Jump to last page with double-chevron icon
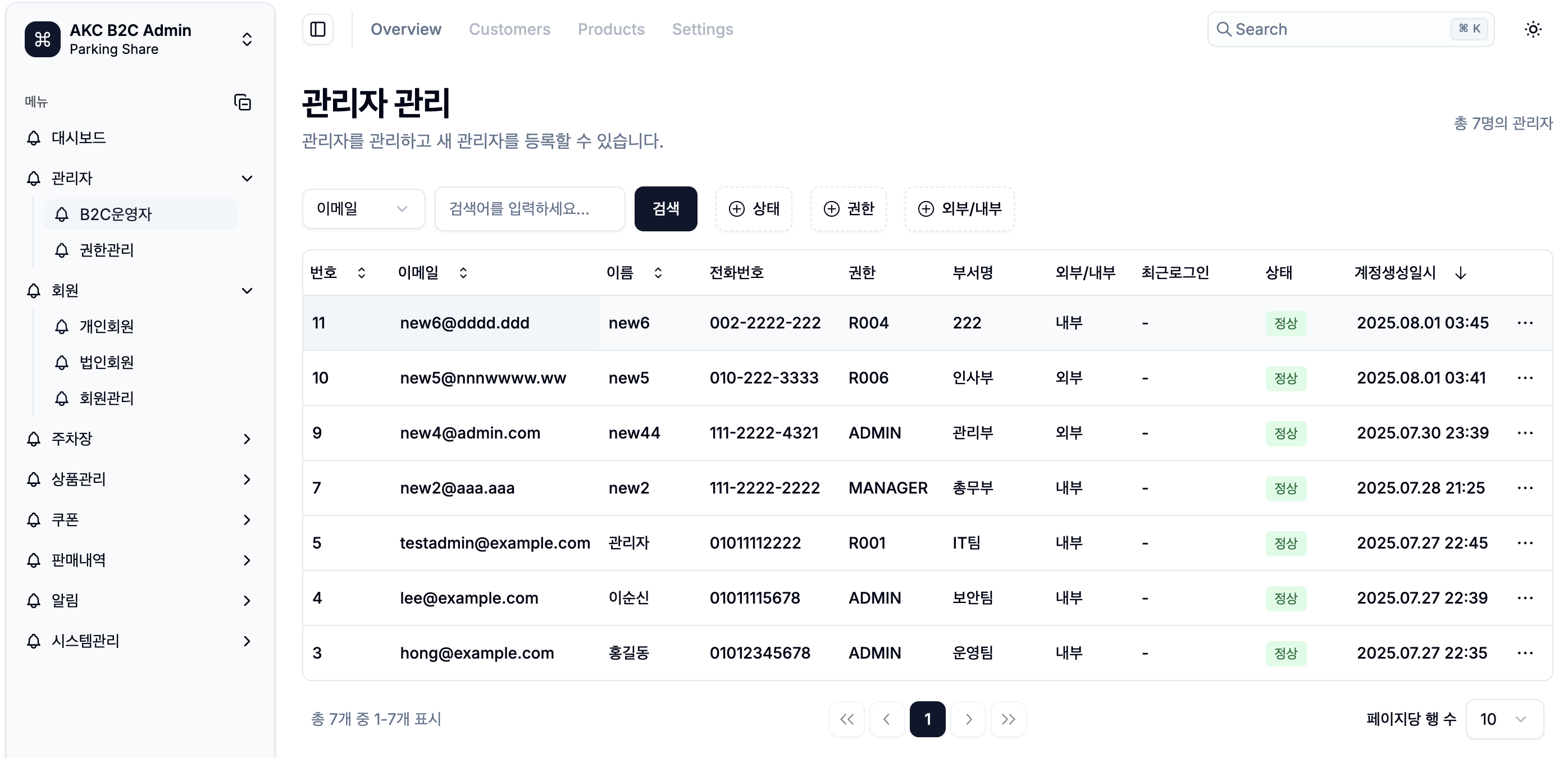This screenshot has width=1568, height=758. pos(1009,719)
